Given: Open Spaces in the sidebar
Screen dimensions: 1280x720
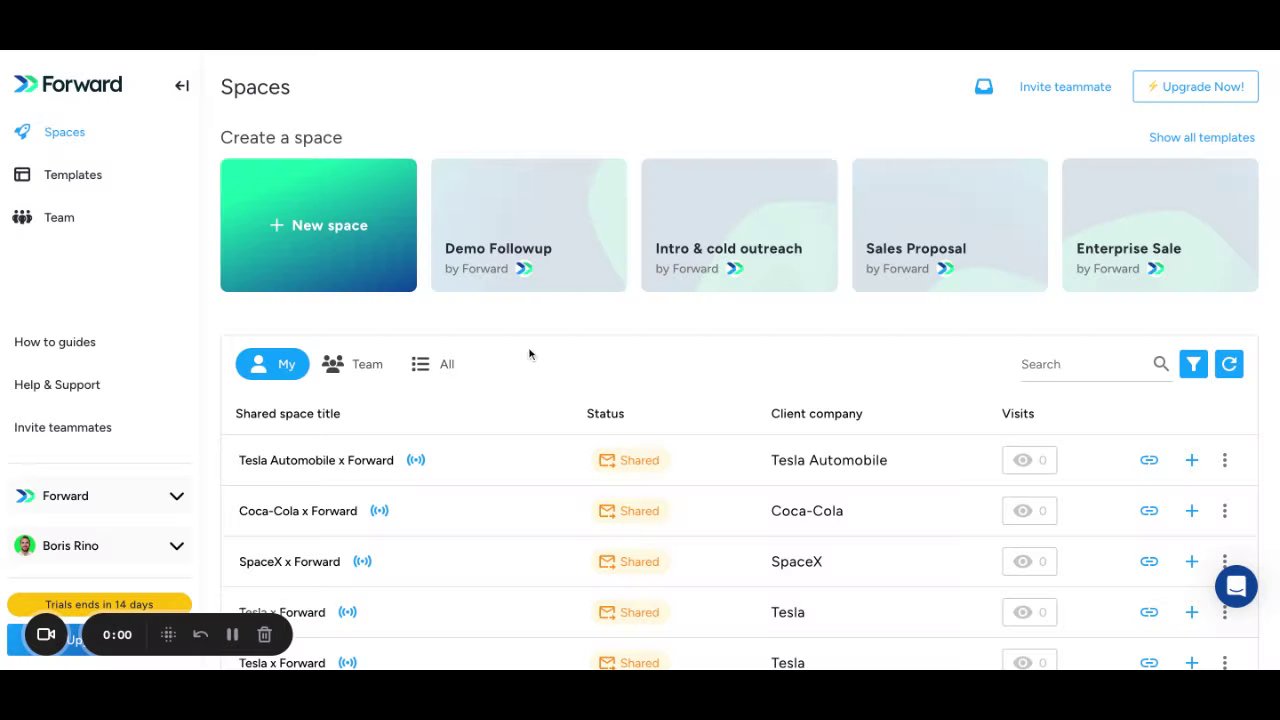Looking at the screenshot, I should click(64, 132).
